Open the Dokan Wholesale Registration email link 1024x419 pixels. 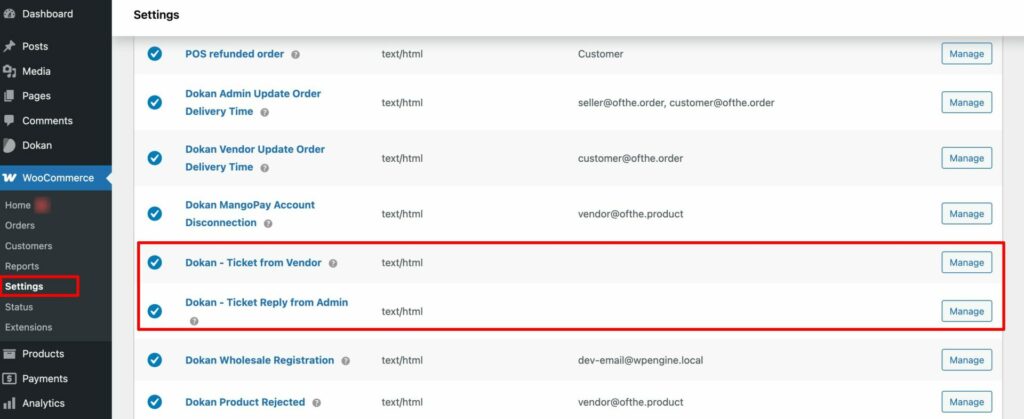click(x=259, y=360)
